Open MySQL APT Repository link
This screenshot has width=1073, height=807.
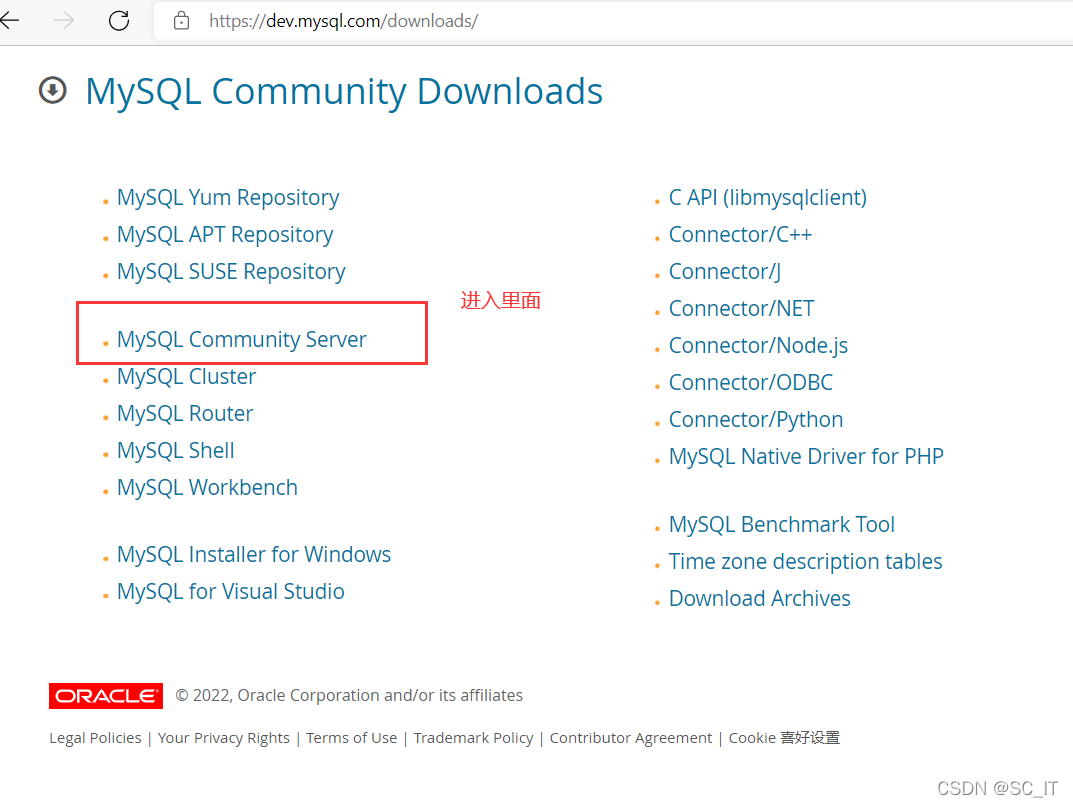(x=225, y=234)
